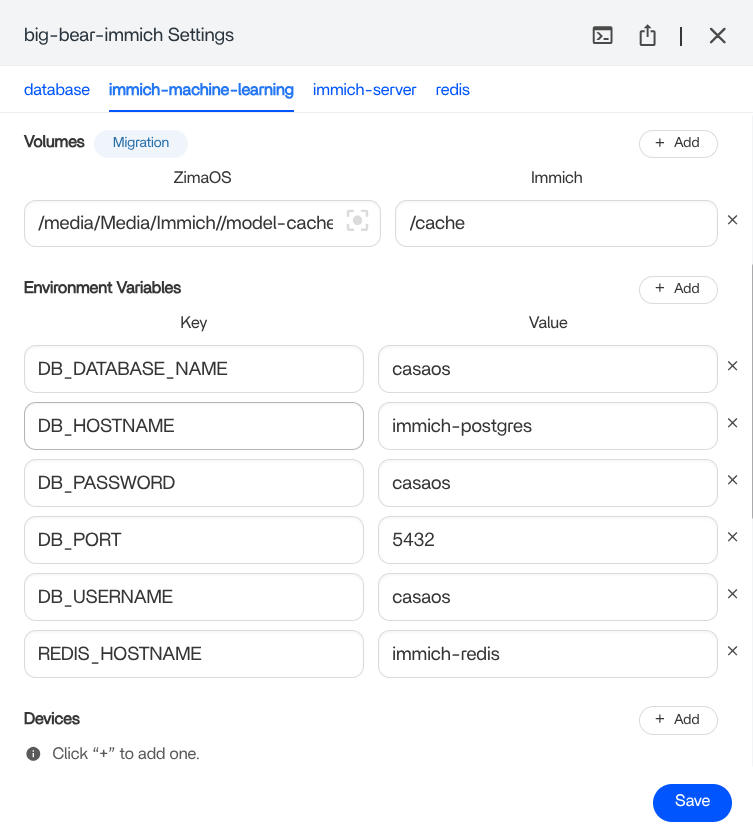
Task: Click the Migration badge next to Volumes
Action: (x=141, y=143)
